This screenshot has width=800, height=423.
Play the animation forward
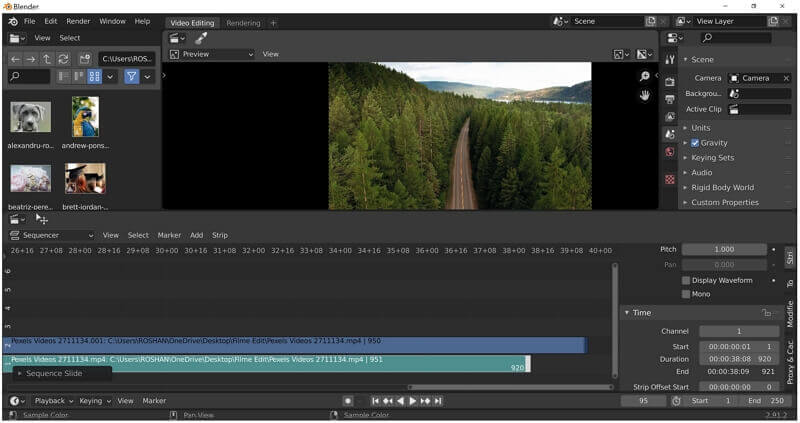413,401
